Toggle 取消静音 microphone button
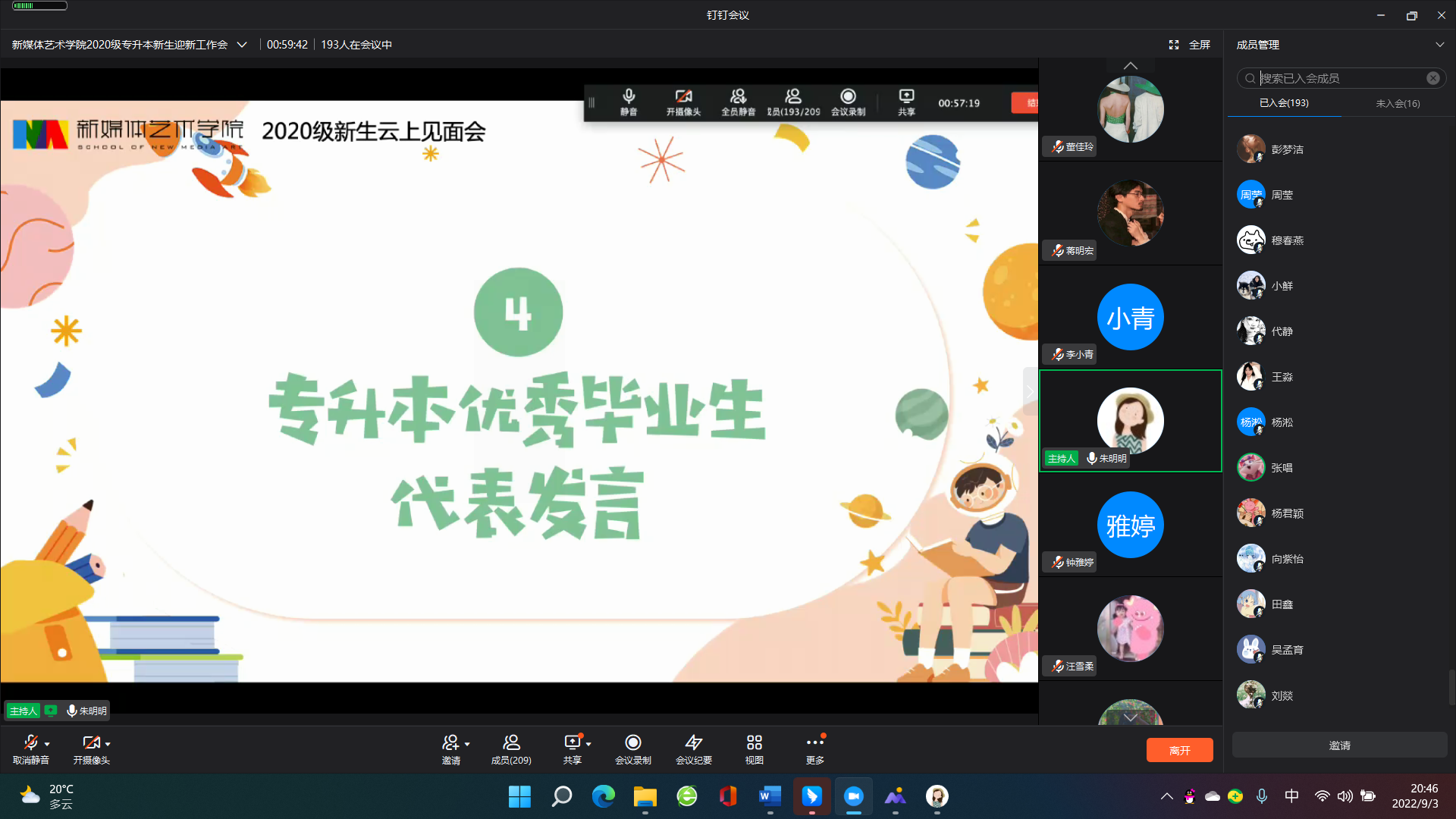 (30, 742)
